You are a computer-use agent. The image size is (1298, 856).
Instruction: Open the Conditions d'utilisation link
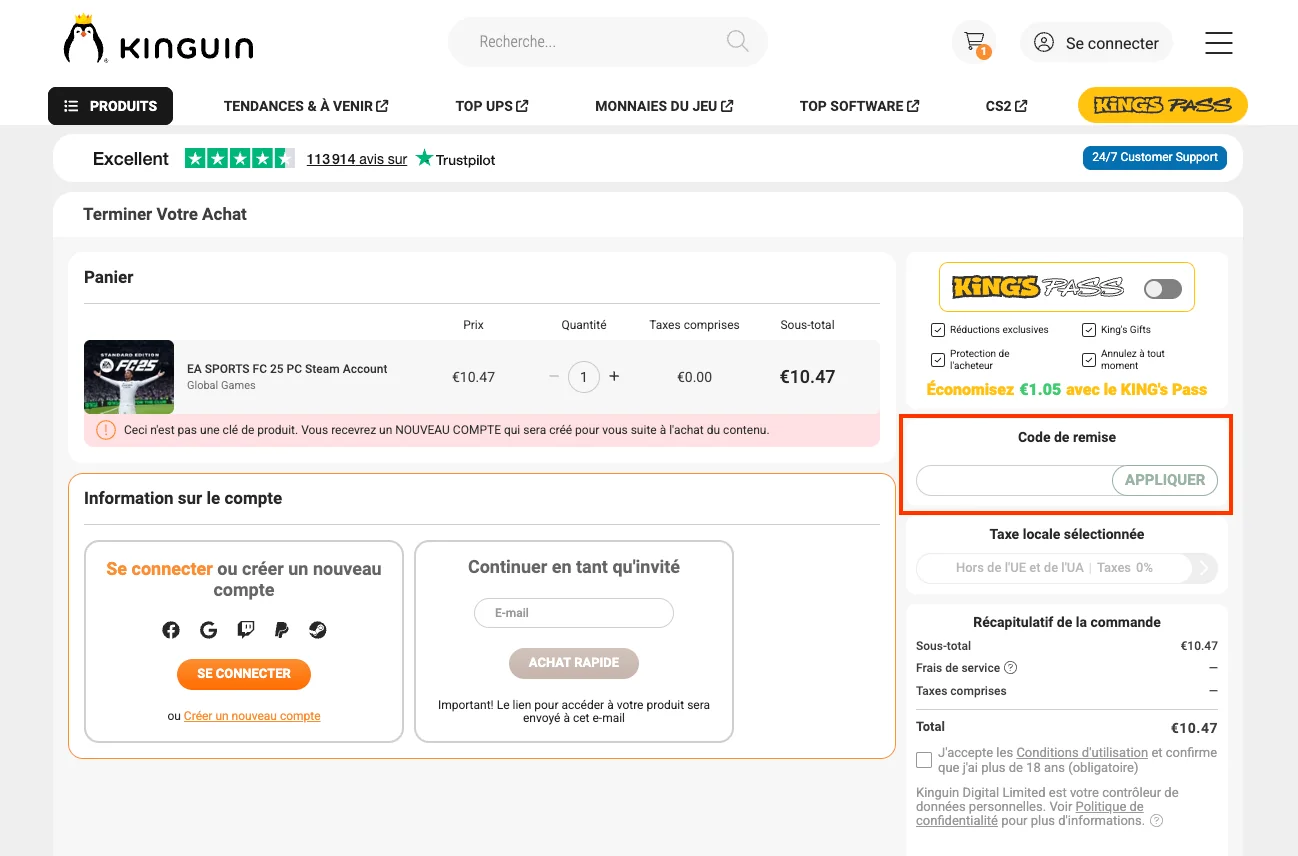click(1082, 752)
